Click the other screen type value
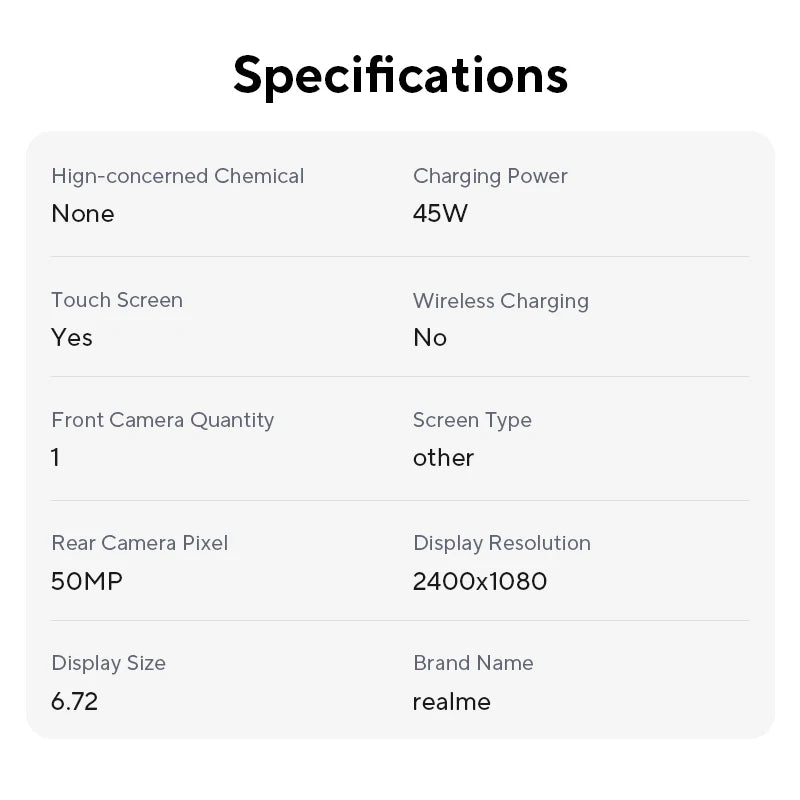Viewport: 800px width, 800px height. (x=443, y=458)
